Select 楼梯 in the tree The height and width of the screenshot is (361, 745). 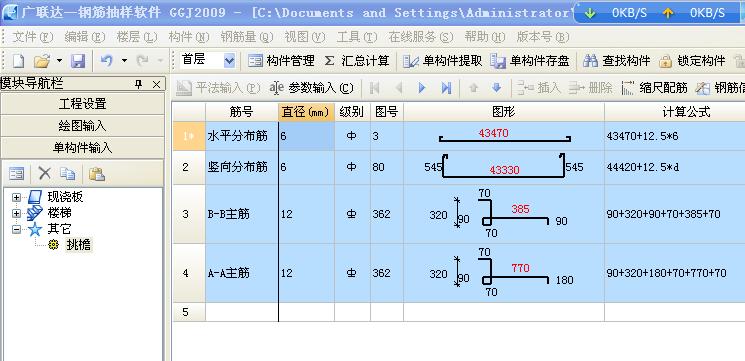coord(60,213)
